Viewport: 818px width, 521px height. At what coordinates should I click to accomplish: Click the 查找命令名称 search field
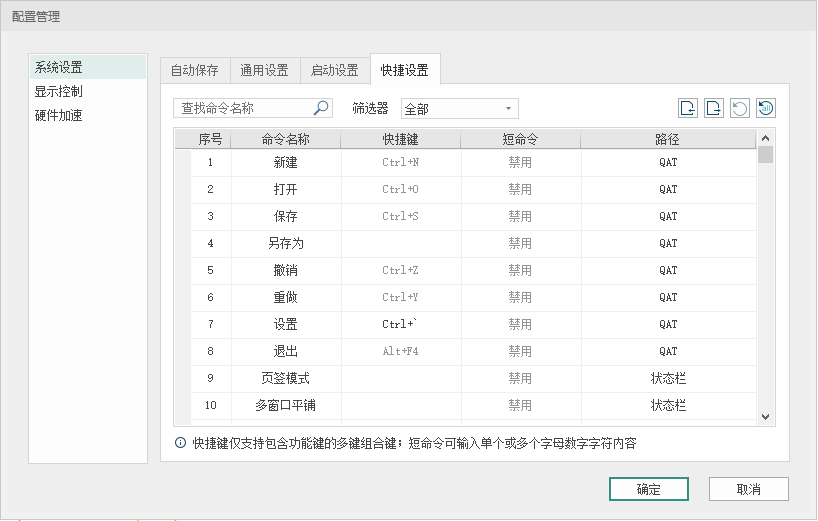tap(245, 108)
